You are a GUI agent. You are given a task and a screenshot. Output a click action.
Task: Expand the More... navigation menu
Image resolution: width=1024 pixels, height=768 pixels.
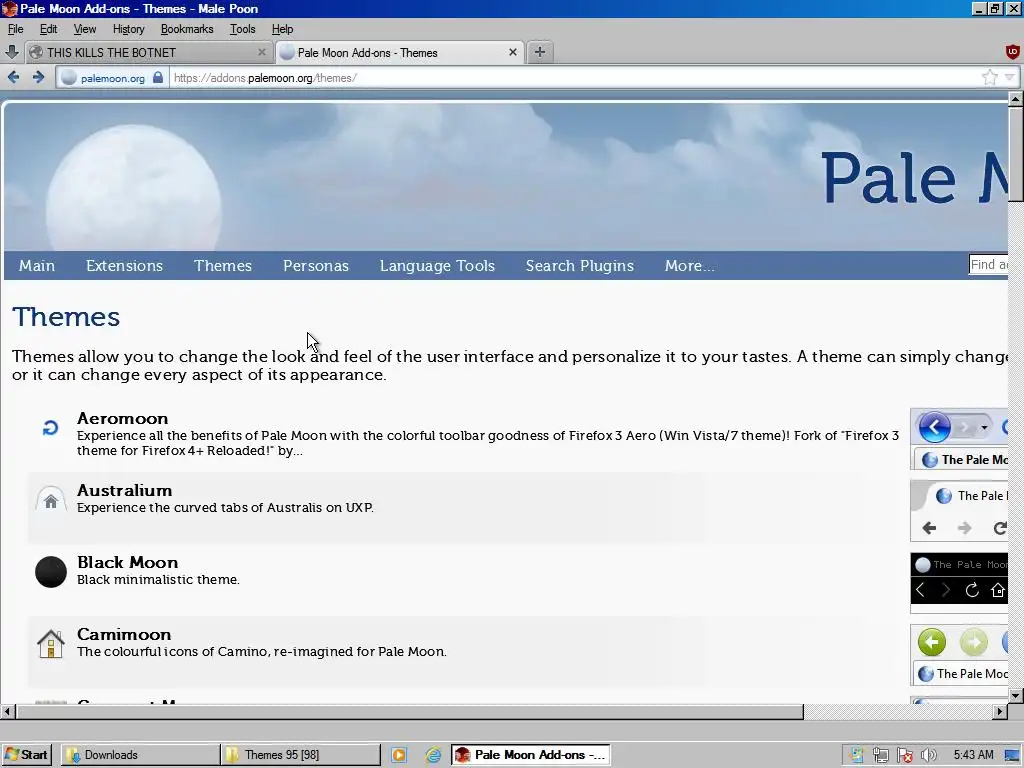(690, 266)
